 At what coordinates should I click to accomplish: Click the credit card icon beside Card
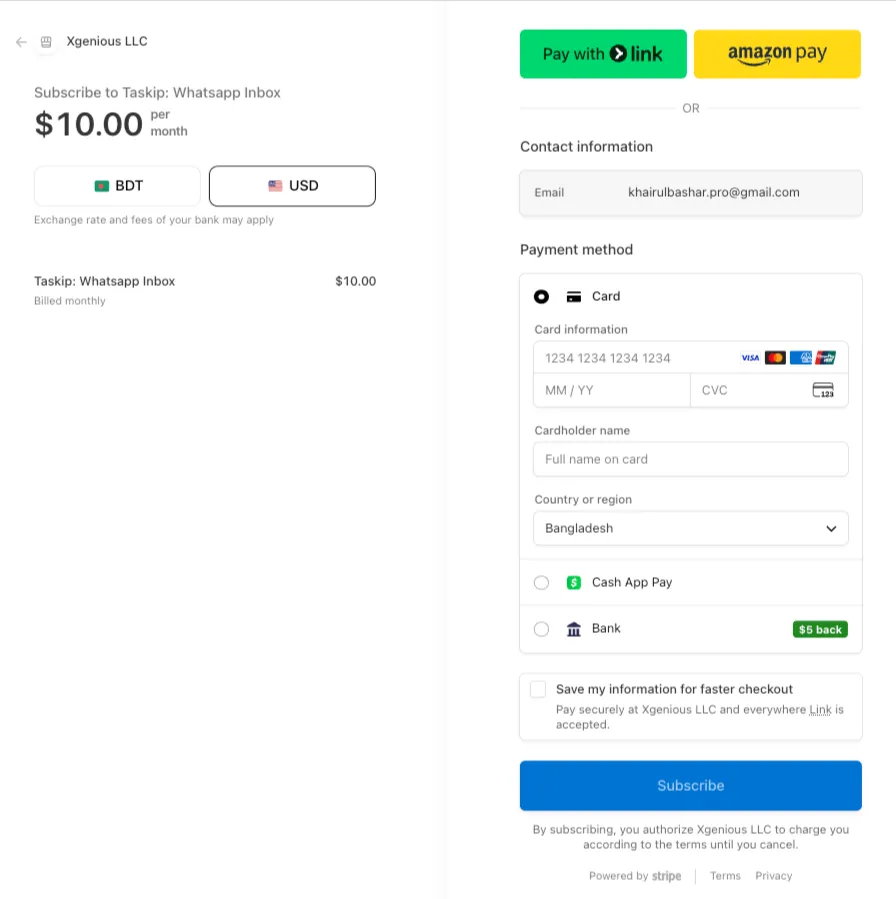point(573,296)
